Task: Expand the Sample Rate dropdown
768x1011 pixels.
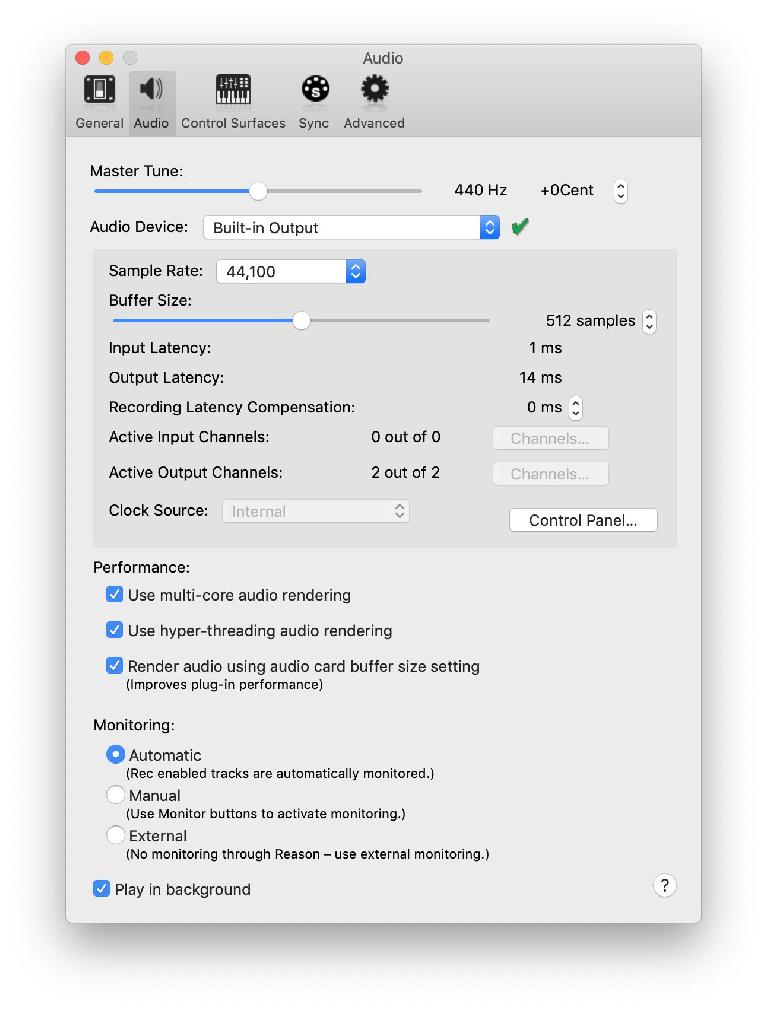Action: click(291, 271)
